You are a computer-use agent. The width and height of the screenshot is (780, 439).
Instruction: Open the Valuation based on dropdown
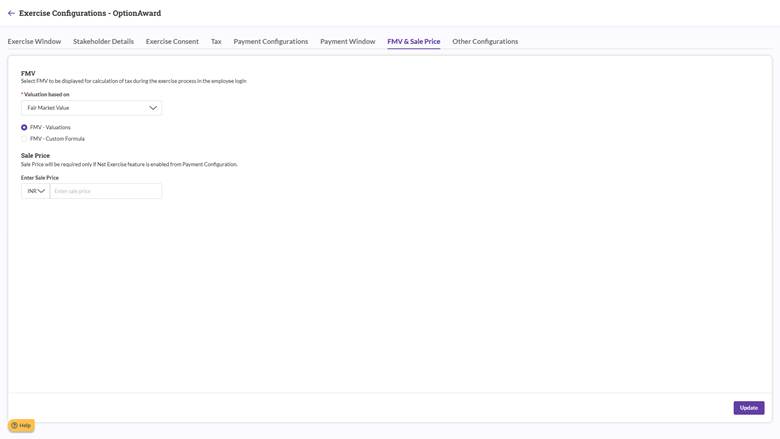(x=92, y=108)
